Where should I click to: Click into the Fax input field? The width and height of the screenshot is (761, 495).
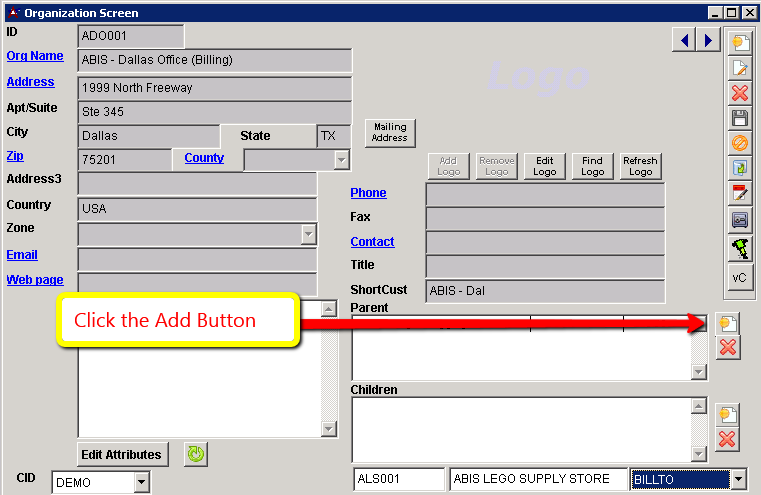coord(545,218)
